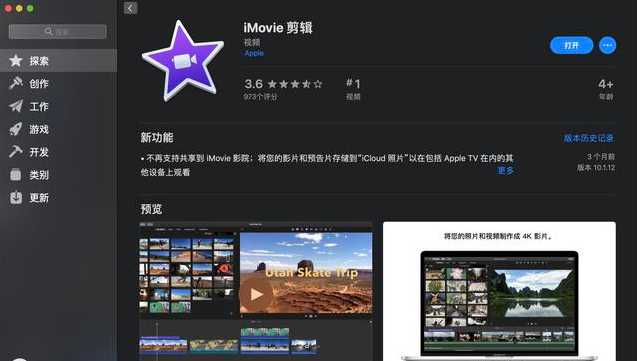This screenshot has width=637, height=361.
Task: Click the yellow minimize window button
Action: [19, 8]
